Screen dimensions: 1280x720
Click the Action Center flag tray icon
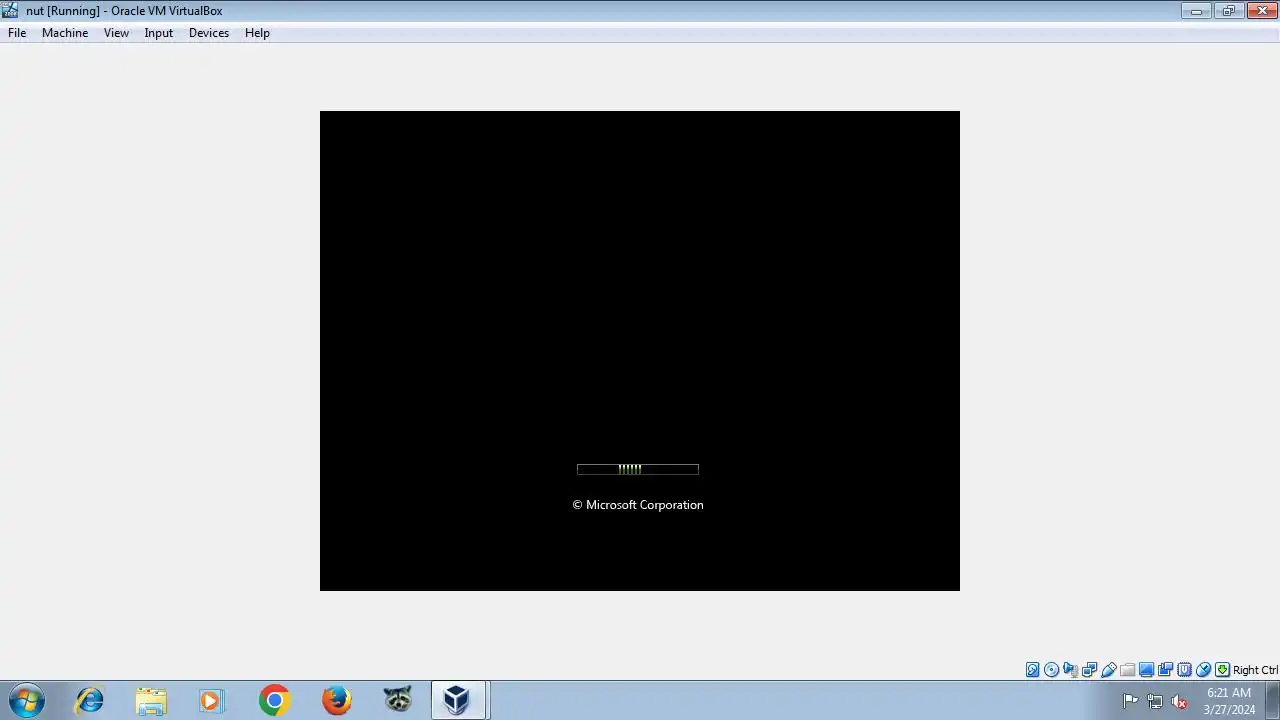click(x=1131, y=701)
